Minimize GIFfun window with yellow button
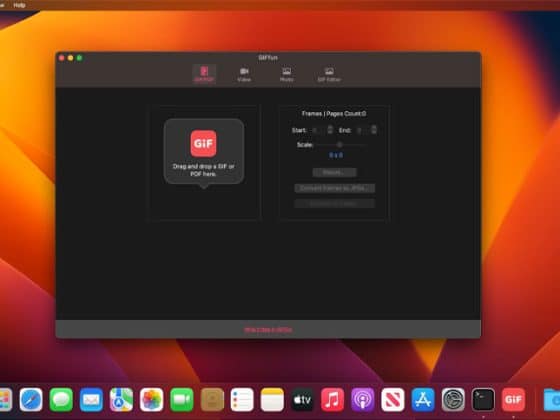 [x=70, y=58]
